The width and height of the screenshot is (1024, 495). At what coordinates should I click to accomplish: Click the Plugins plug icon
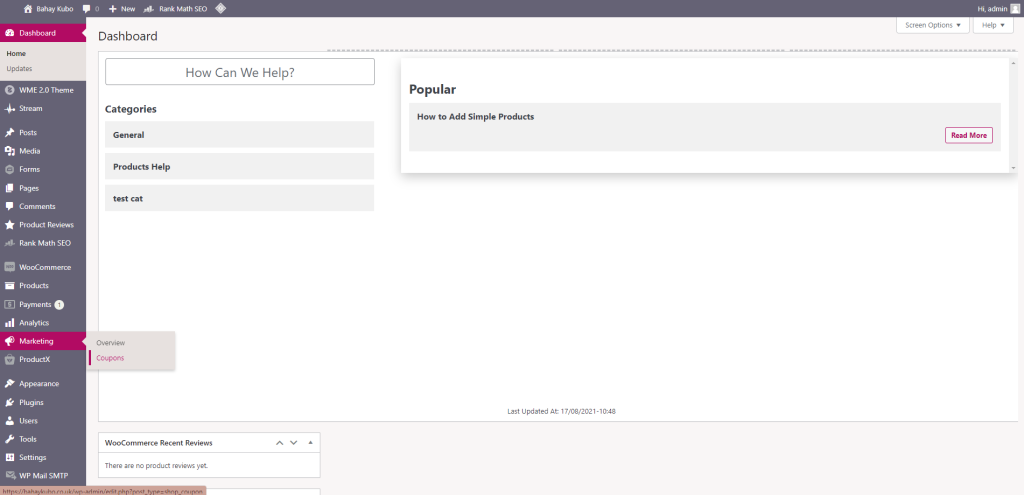pyautogui.click(x=9, y=402)
